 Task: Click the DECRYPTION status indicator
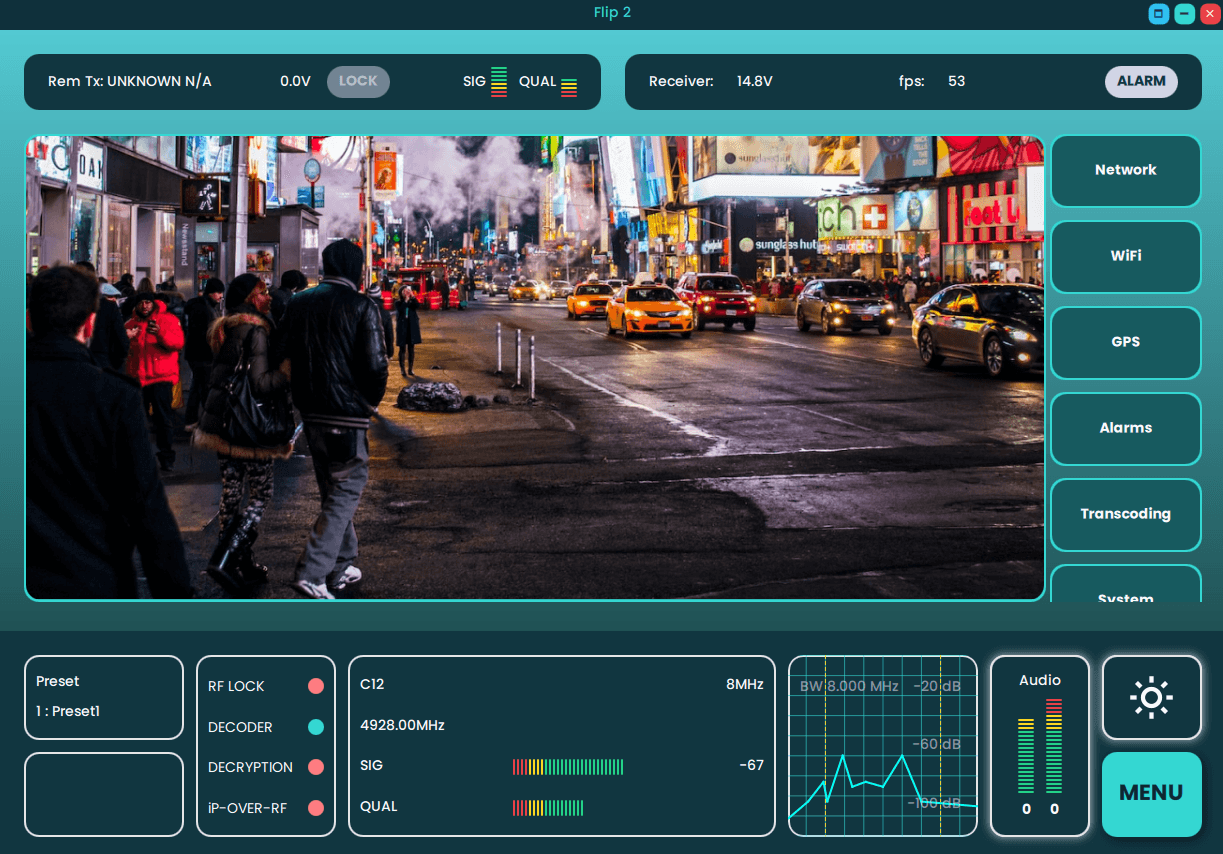tap(316, 767)
